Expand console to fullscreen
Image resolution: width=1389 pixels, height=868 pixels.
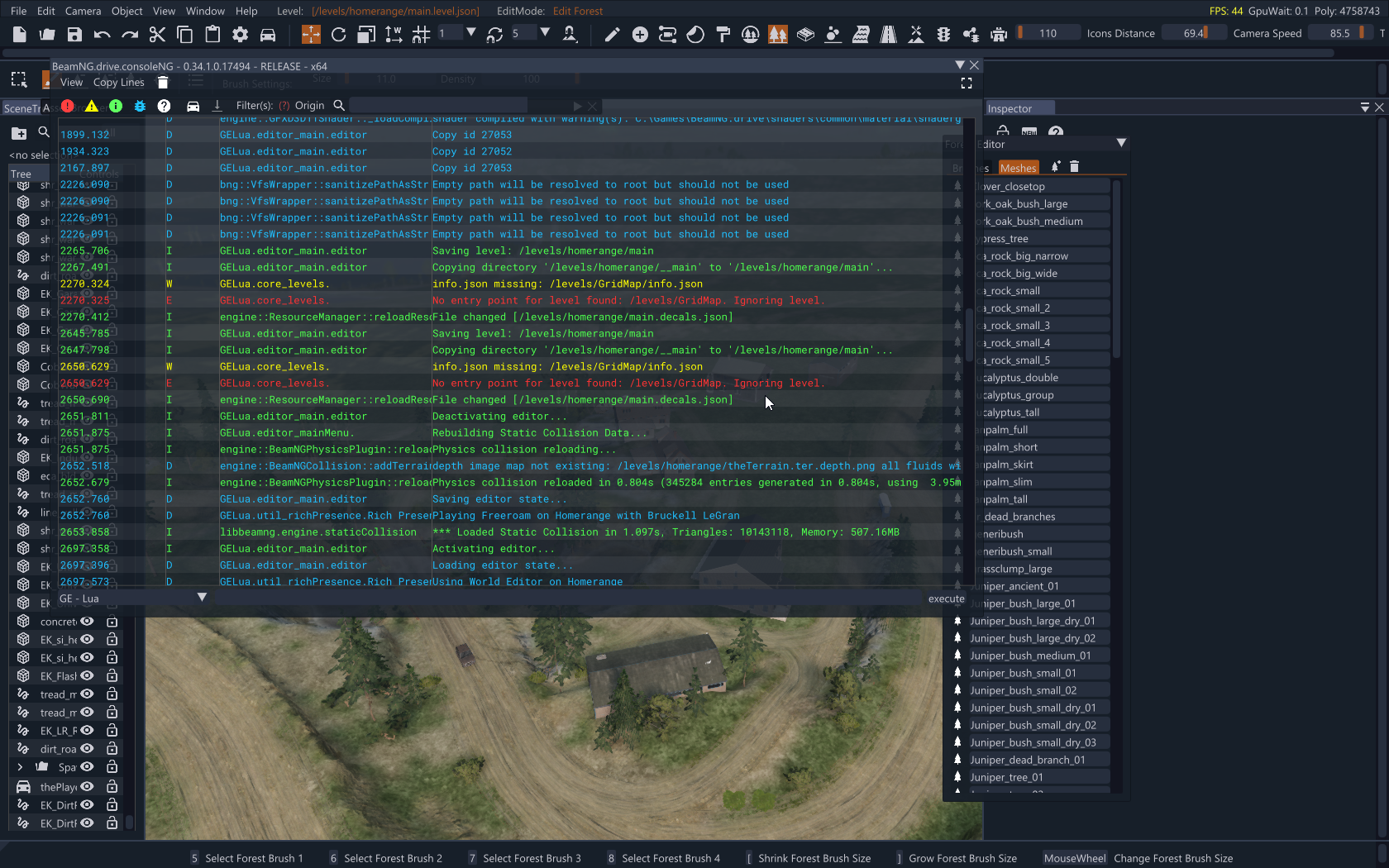point(966,83)
